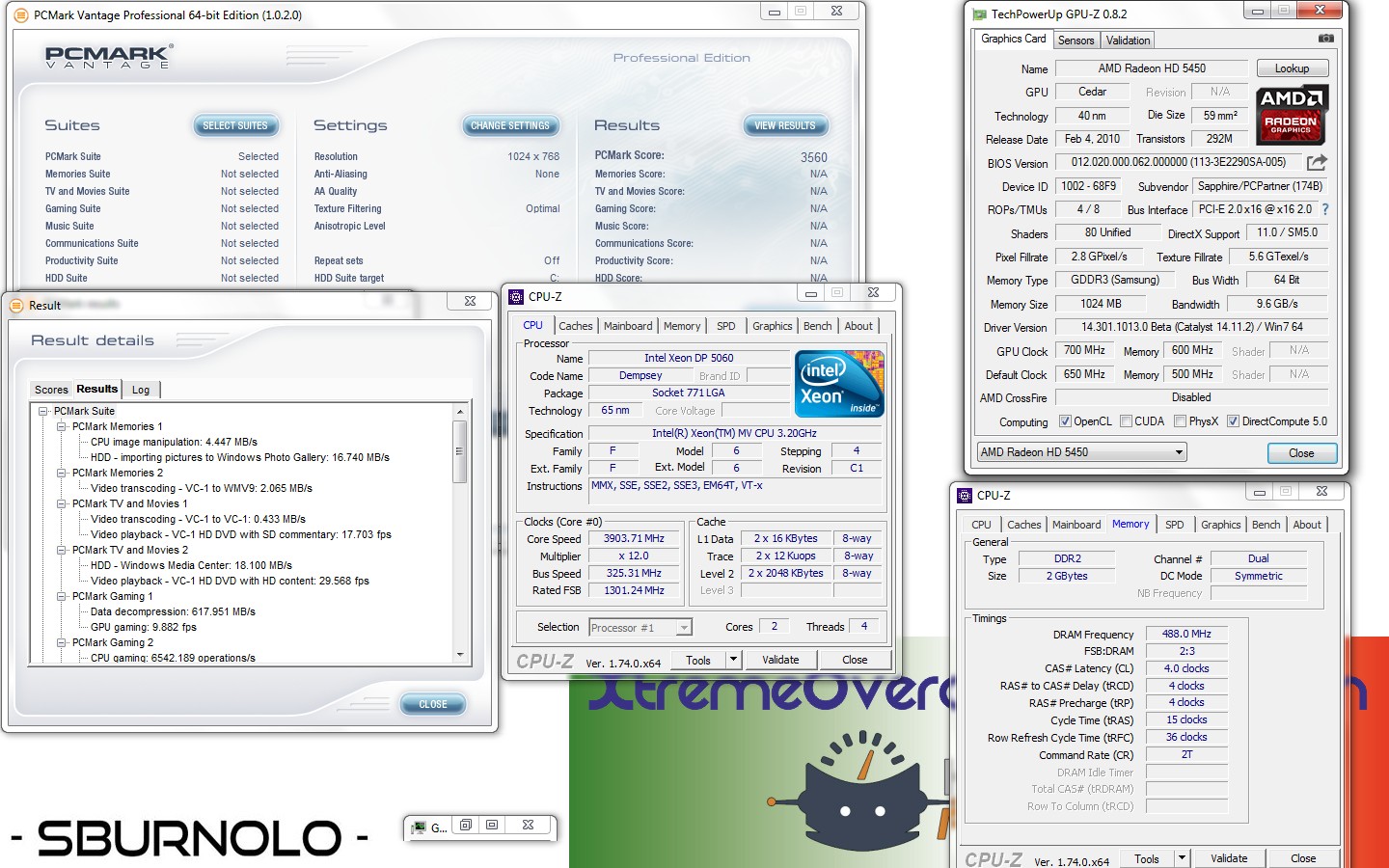Image resolution: width=1389 pixels, height=868 pixels.
Task: Open Caches tab in CPU-Z CPU window
Action: coord(576,326)
